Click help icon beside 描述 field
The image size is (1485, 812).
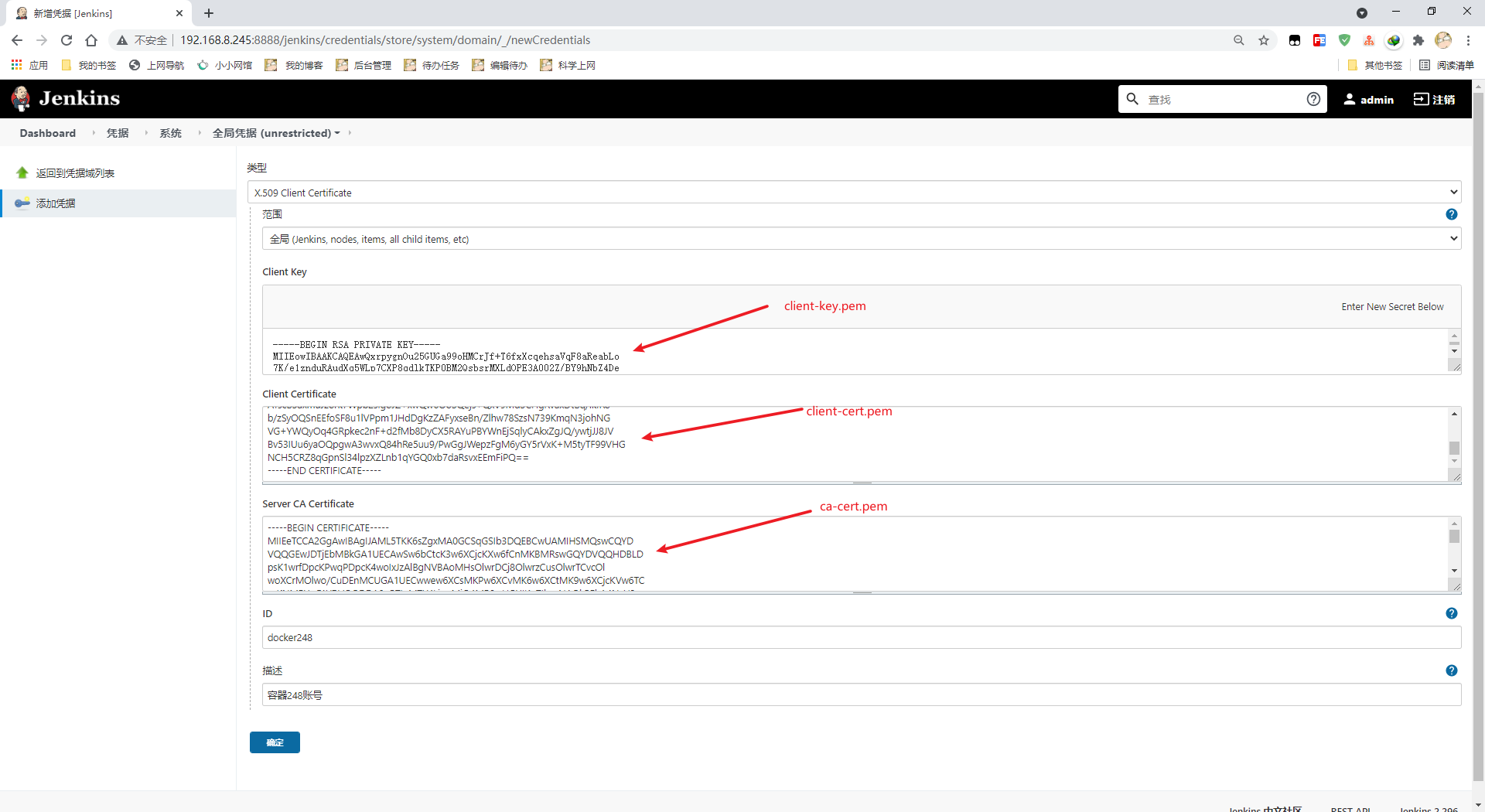point(1451,670)
